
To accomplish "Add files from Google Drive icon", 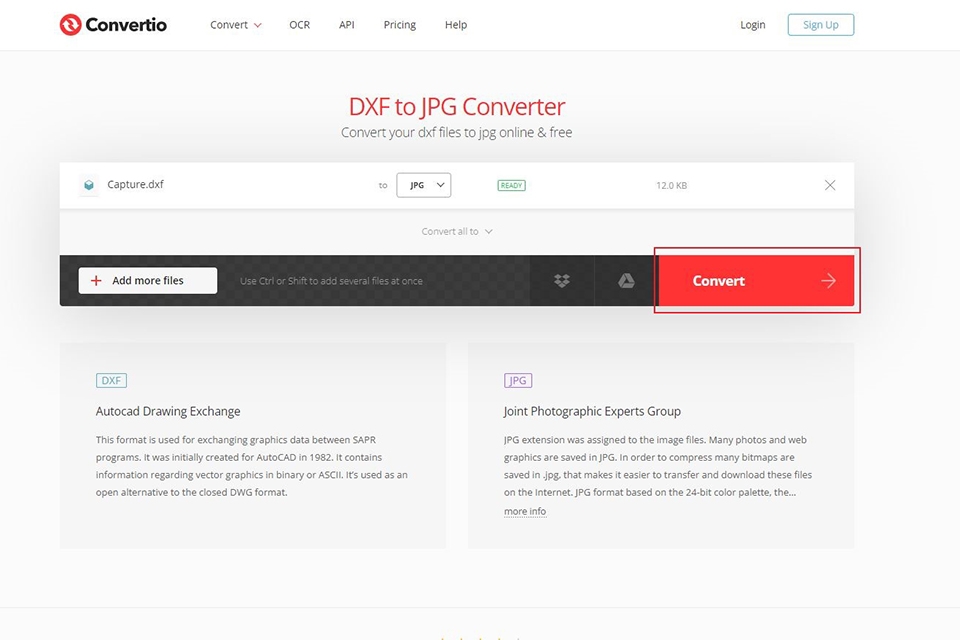I will click(626, 280).
